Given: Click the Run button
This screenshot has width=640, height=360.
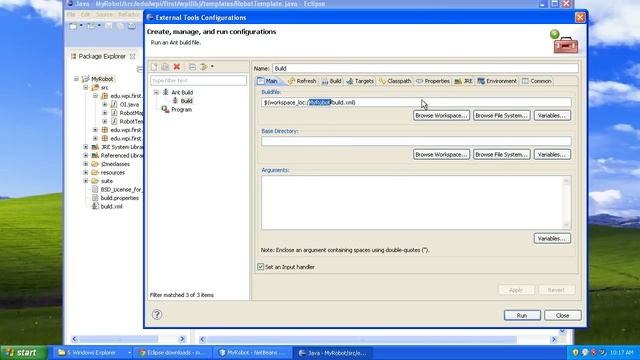Looking at the screenshot, I should 522,315.
